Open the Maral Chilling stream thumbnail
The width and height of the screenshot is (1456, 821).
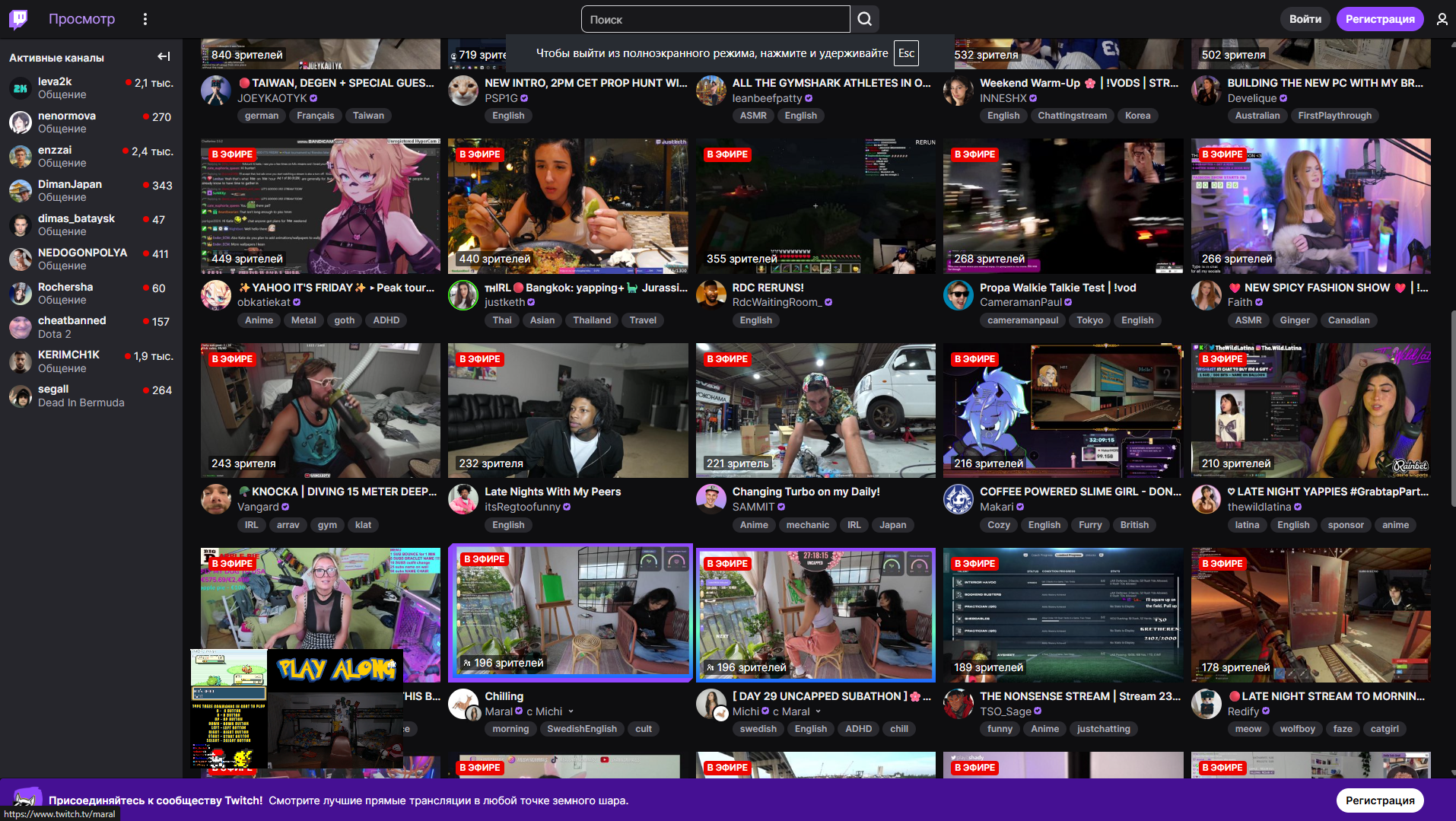[571, 613]
